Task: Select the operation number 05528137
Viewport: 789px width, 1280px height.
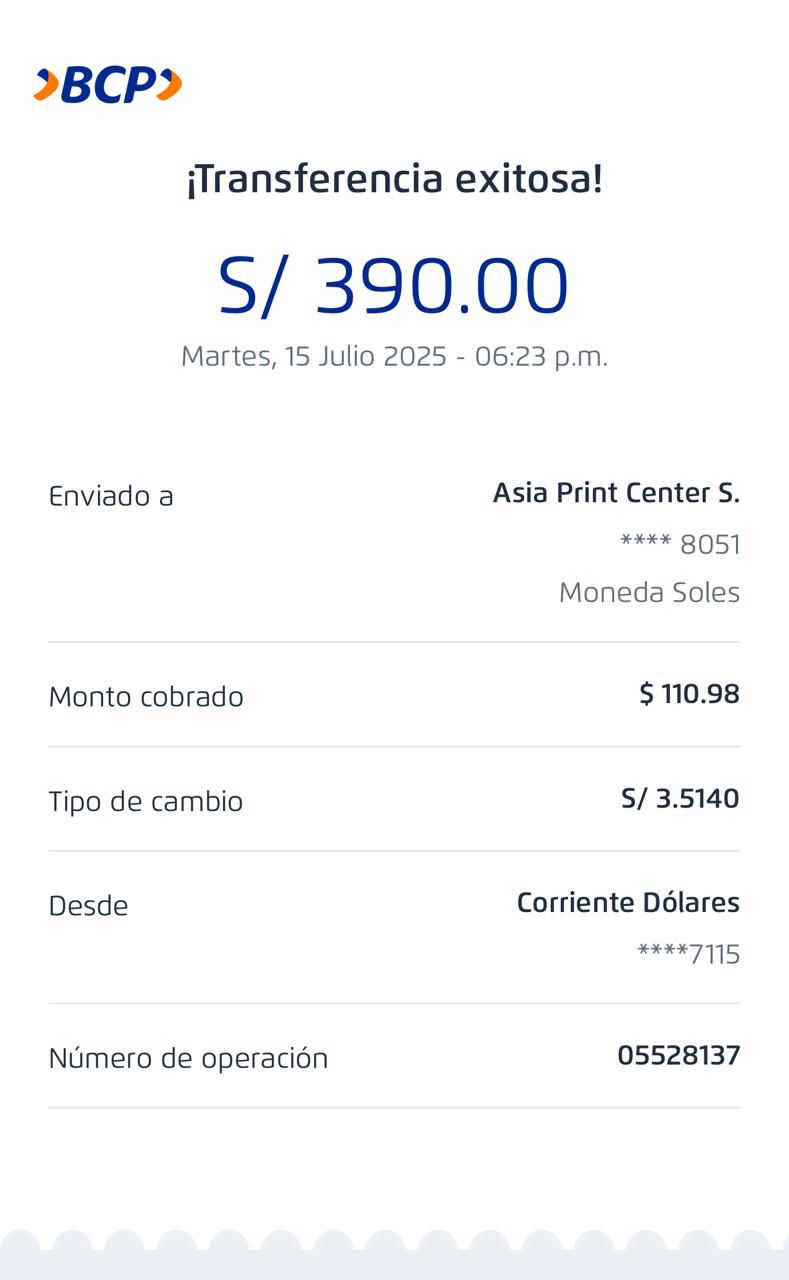Action: coord(679,1056)
